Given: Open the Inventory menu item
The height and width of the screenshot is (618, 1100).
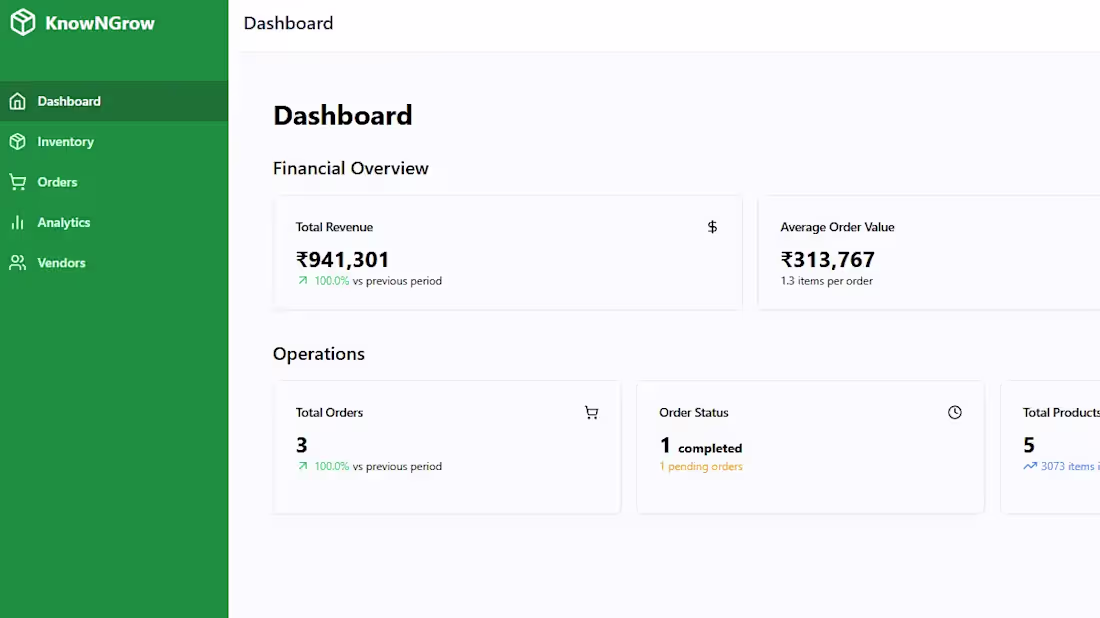Looking at the screenshot, I should point(65,142).
